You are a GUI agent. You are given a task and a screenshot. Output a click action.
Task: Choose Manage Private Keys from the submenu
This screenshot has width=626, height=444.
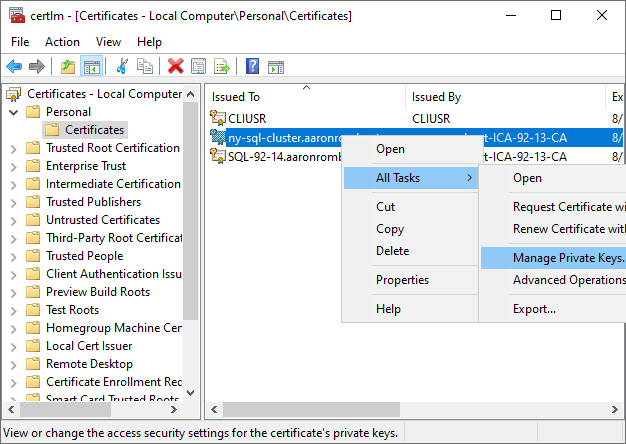coord(567,258)
